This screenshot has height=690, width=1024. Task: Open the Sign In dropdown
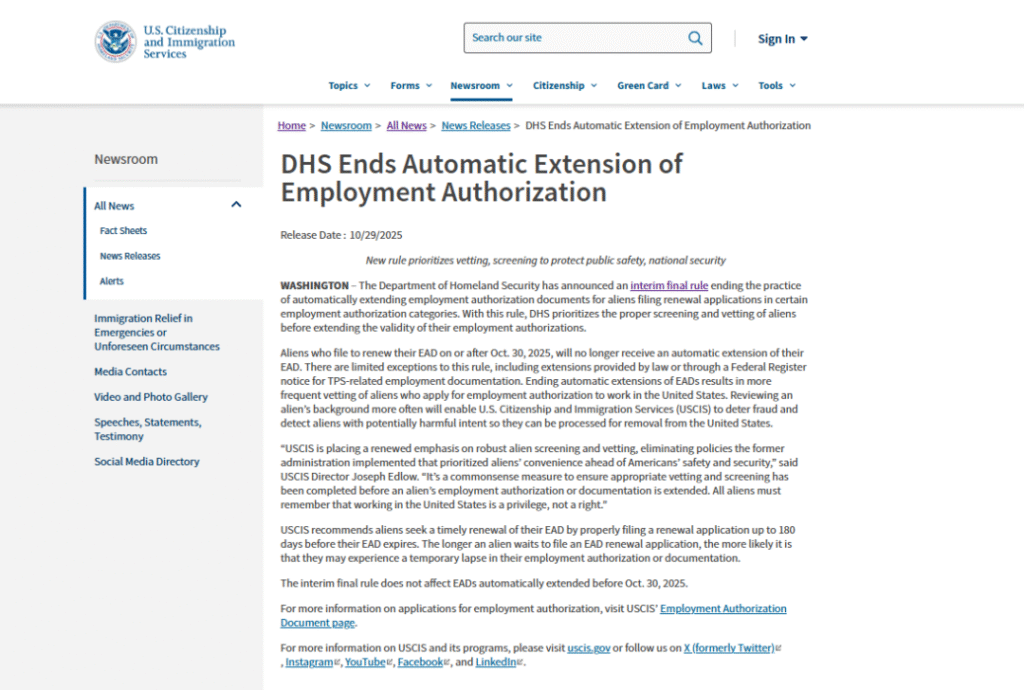(x=782, y=39)
